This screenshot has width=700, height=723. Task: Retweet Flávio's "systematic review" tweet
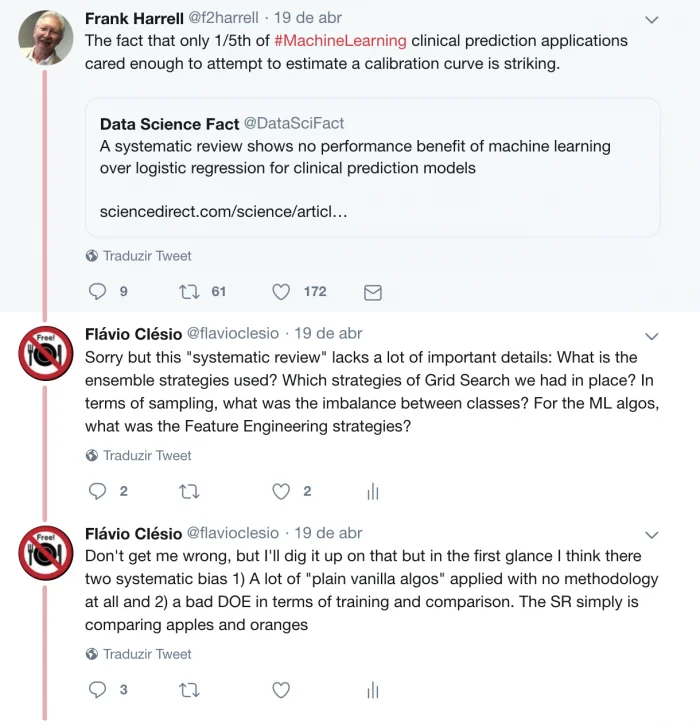tap(189, 492)
